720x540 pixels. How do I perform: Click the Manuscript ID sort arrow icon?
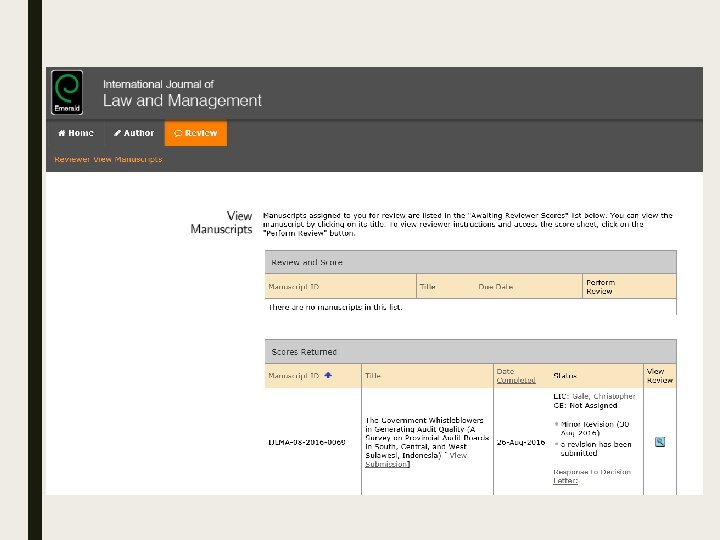pyautogui.click(x=328, y=375)
